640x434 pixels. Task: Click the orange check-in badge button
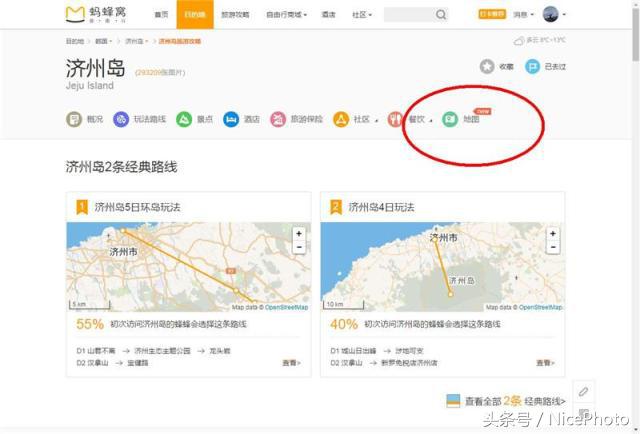pyautogui.click(x=492, y=14)
